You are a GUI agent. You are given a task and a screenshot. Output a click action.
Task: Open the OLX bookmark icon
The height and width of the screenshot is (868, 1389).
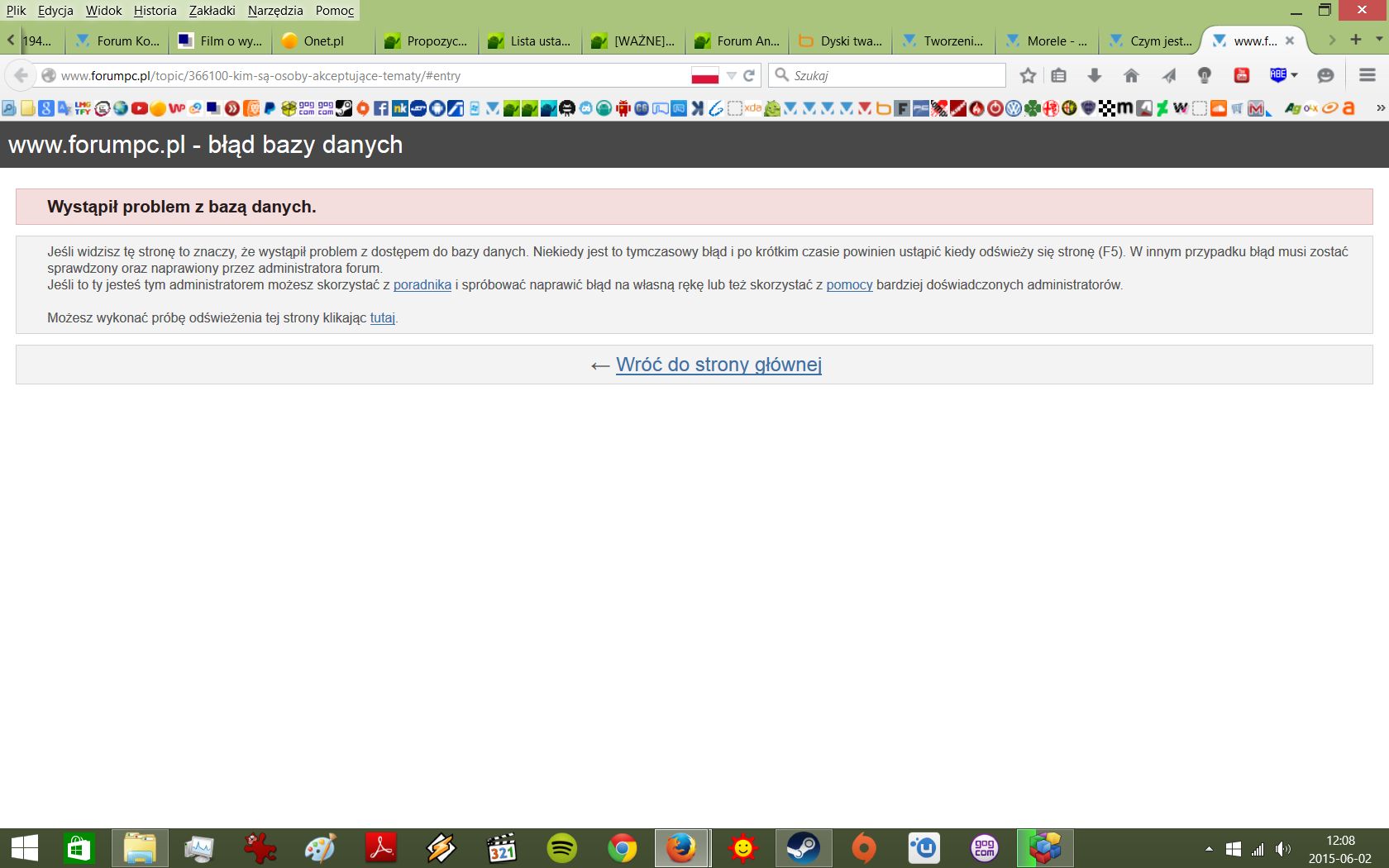tap(1311, 108)
